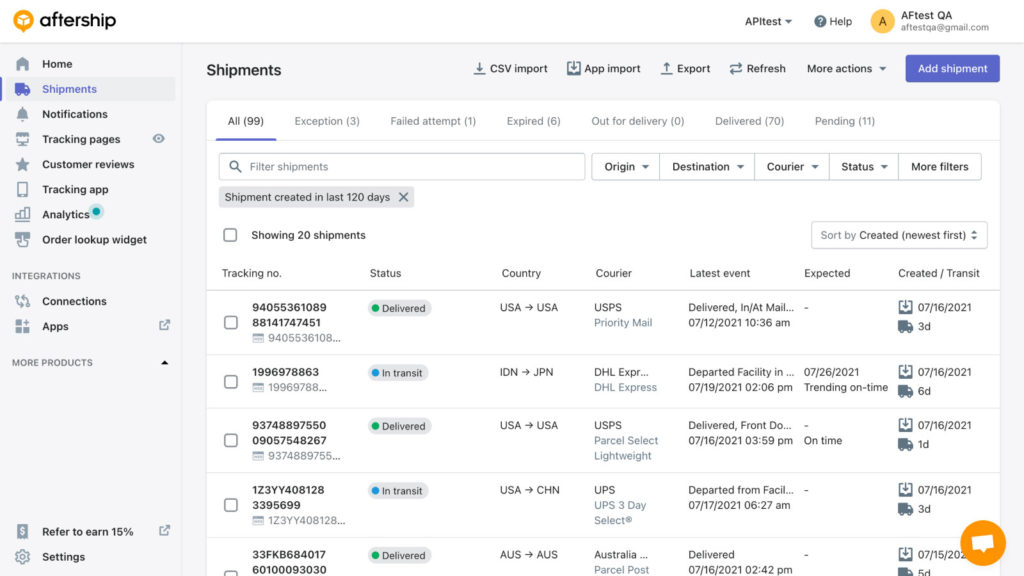Click external link icon beside Apps
Image resolution: width=1024 pixels, height=576 pixels.
pos(165,325)
